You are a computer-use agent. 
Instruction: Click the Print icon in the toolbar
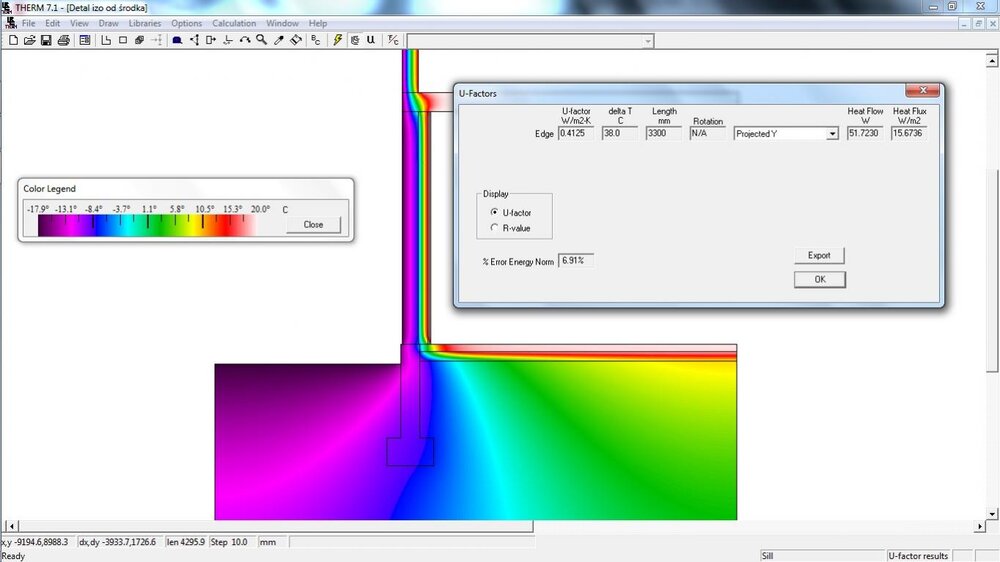[x=63, y=40]
